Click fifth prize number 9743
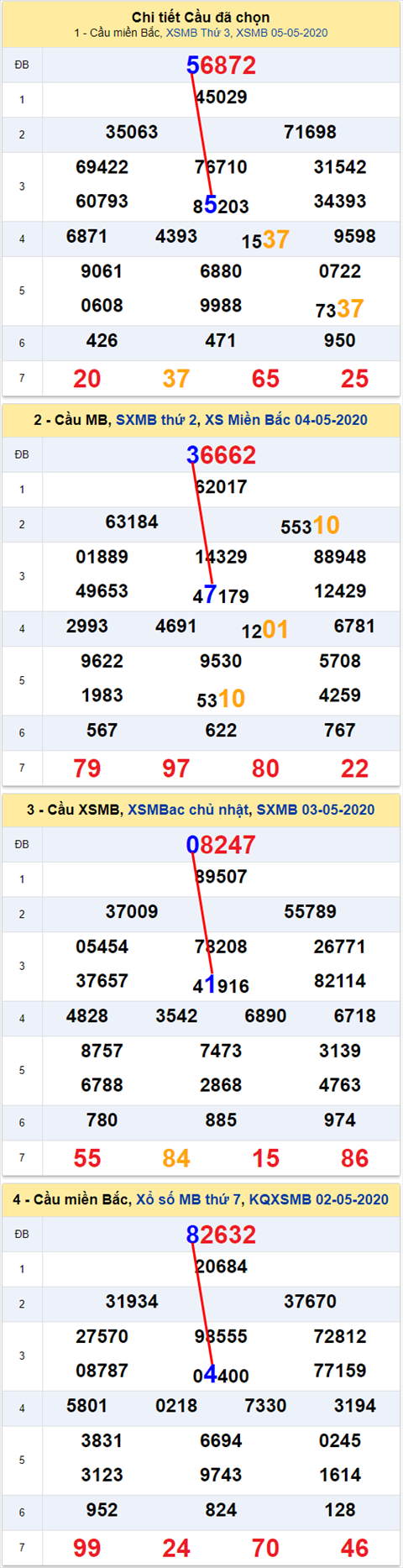The height and width of the screenshot is (1568, 403). tap(221, 1475)
